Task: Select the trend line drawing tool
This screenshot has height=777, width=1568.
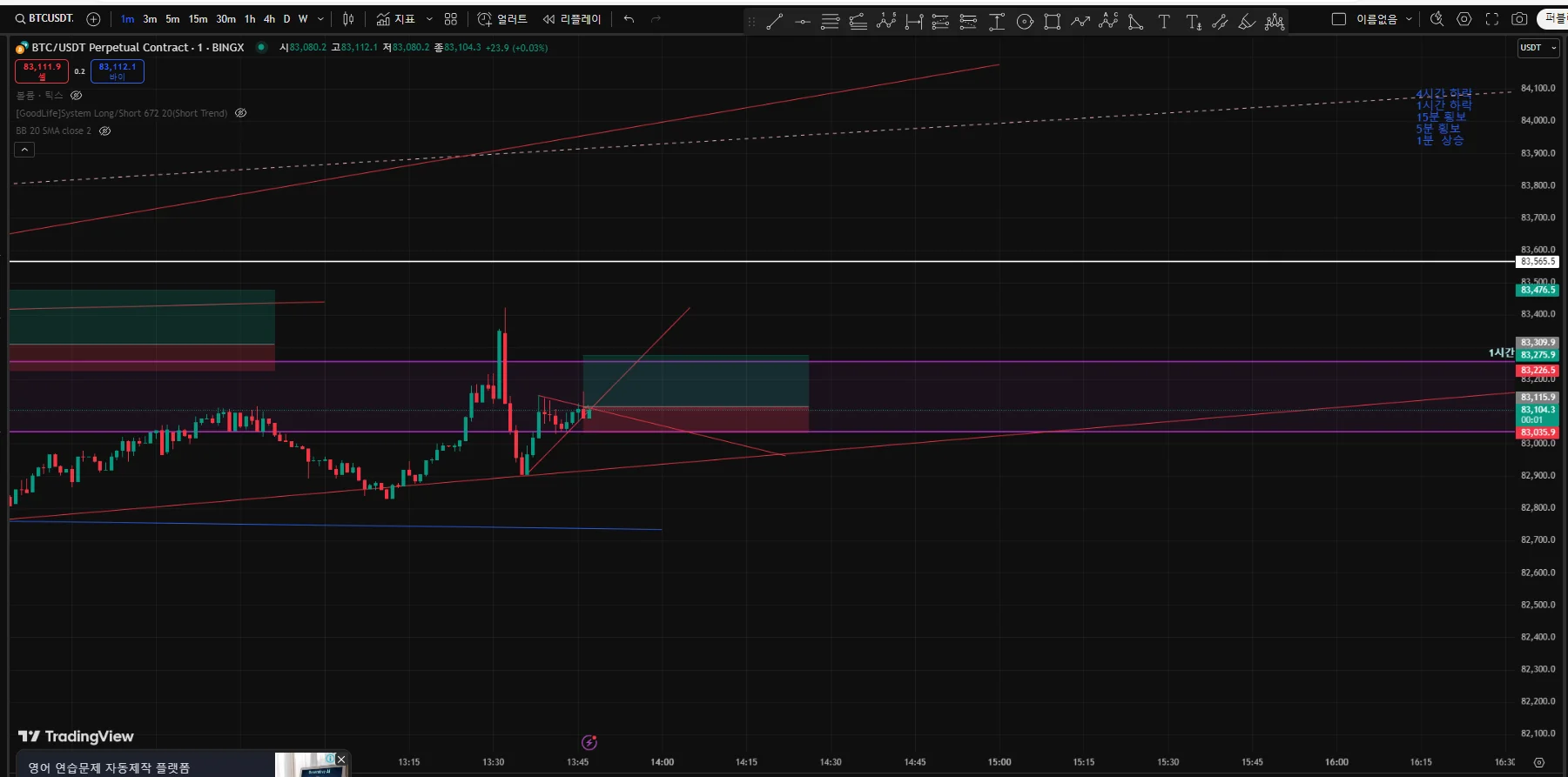Action: (774, 22)
